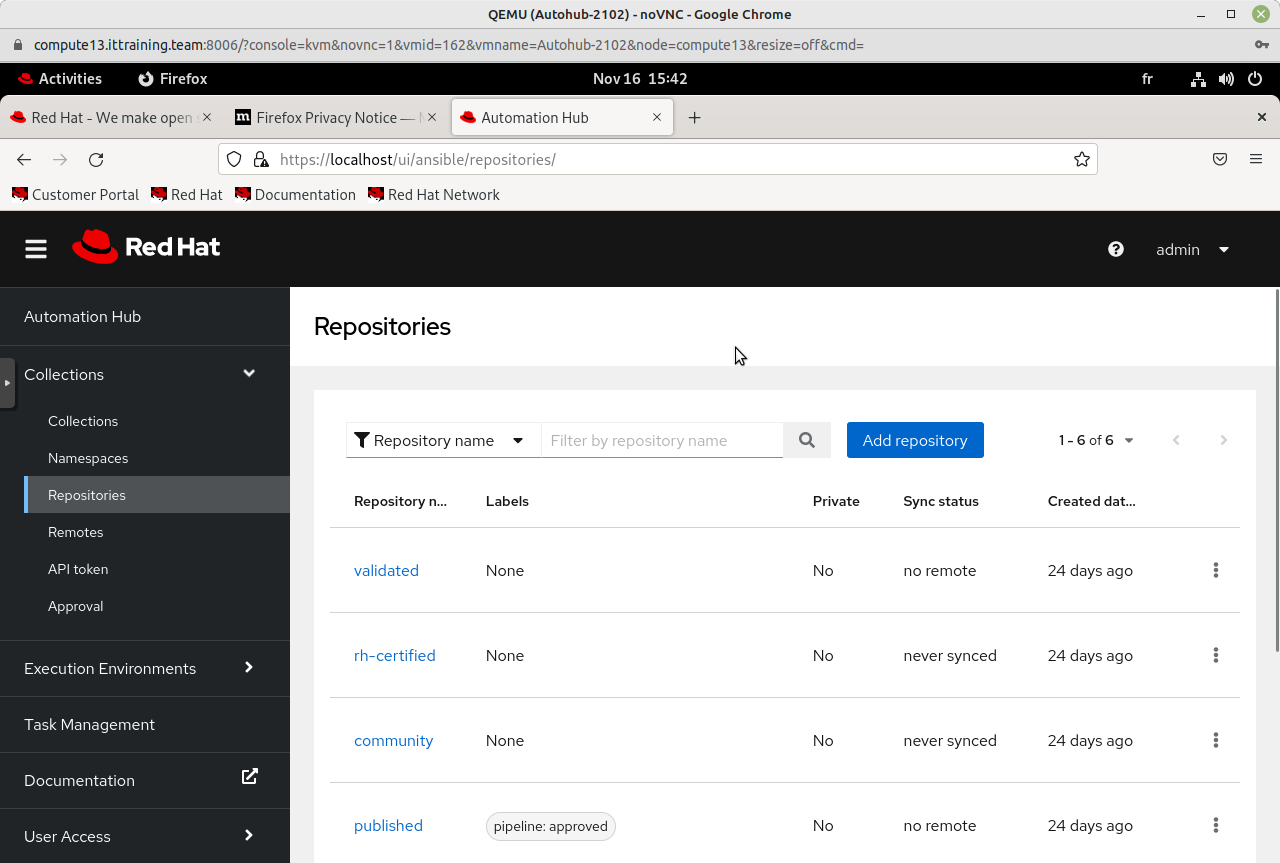Open the published repository link
Image resolution: width=1280 pixels, height=863 pixels.
tap(388, 825)
